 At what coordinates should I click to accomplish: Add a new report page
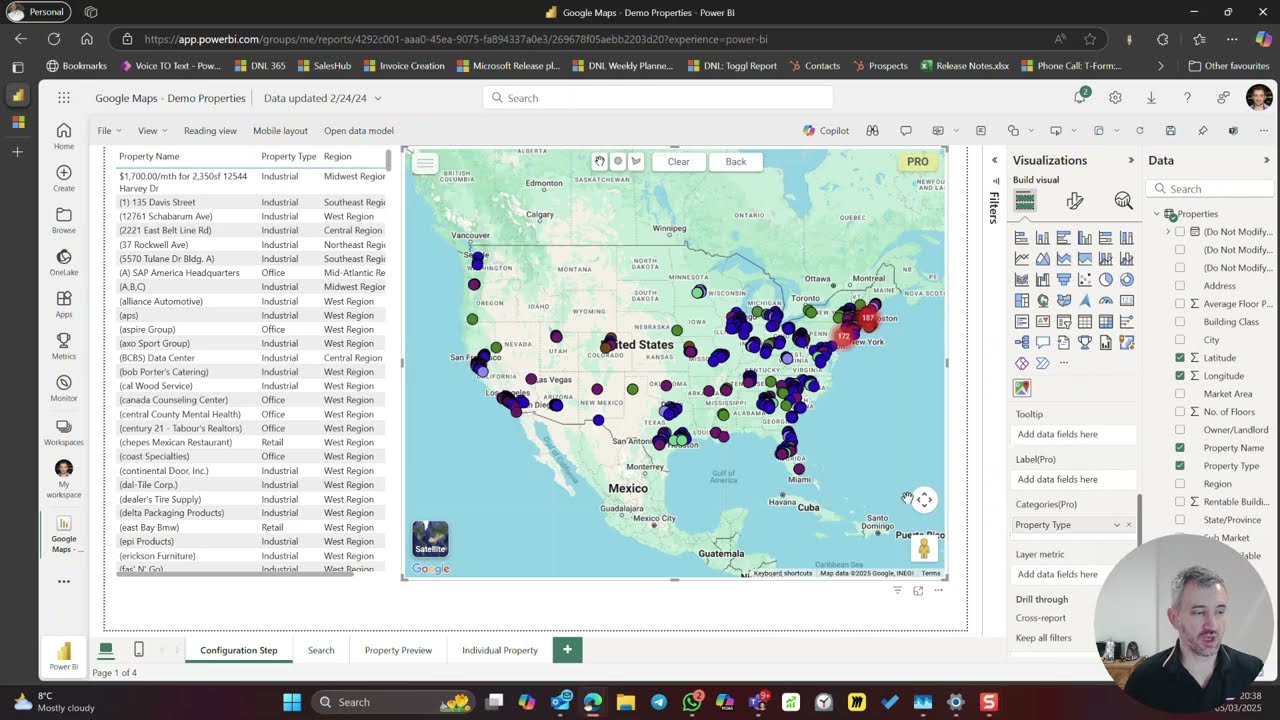point(567,650)
